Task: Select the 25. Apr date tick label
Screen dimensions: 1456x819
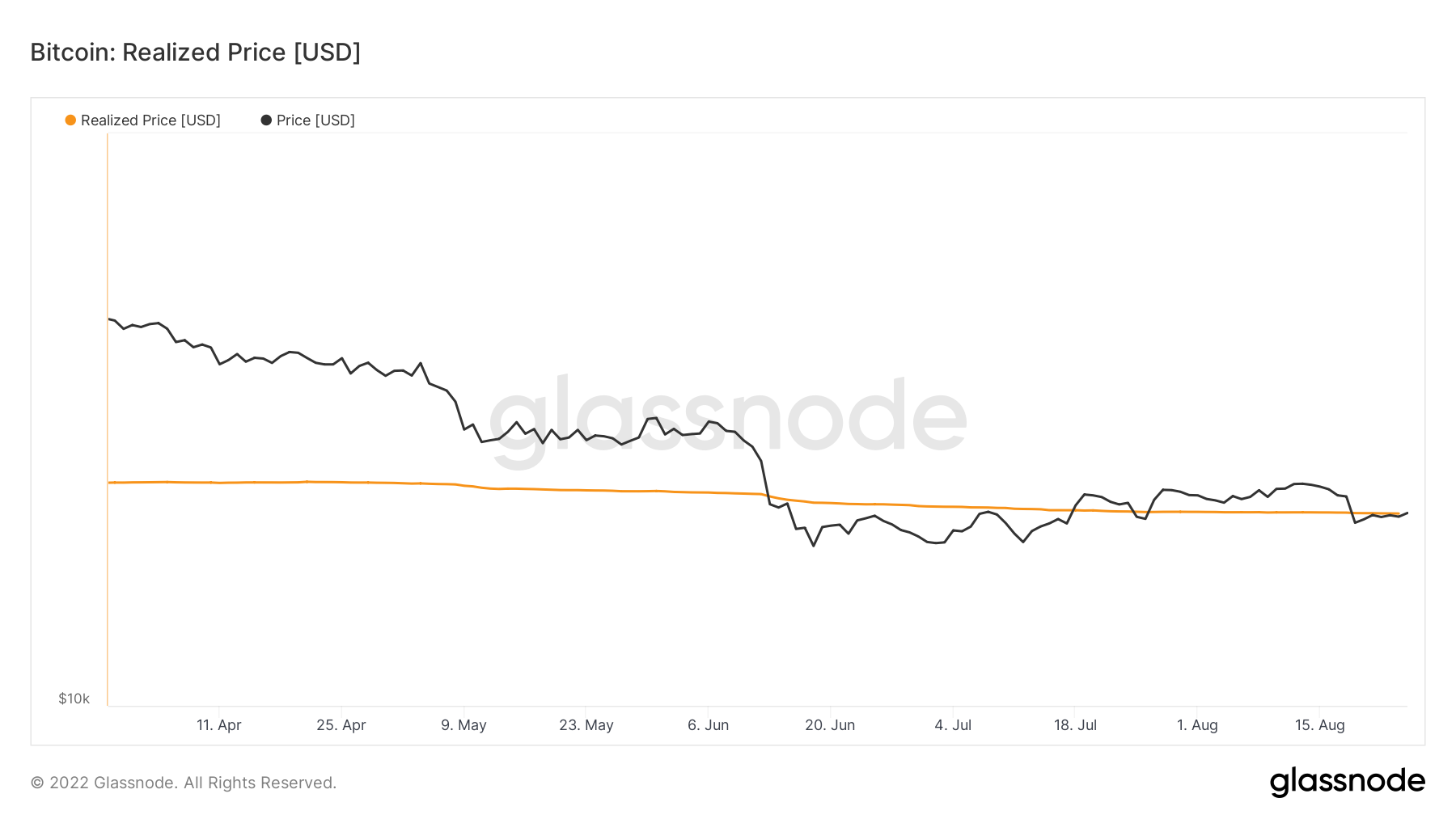Action: [x=341, y=725]
